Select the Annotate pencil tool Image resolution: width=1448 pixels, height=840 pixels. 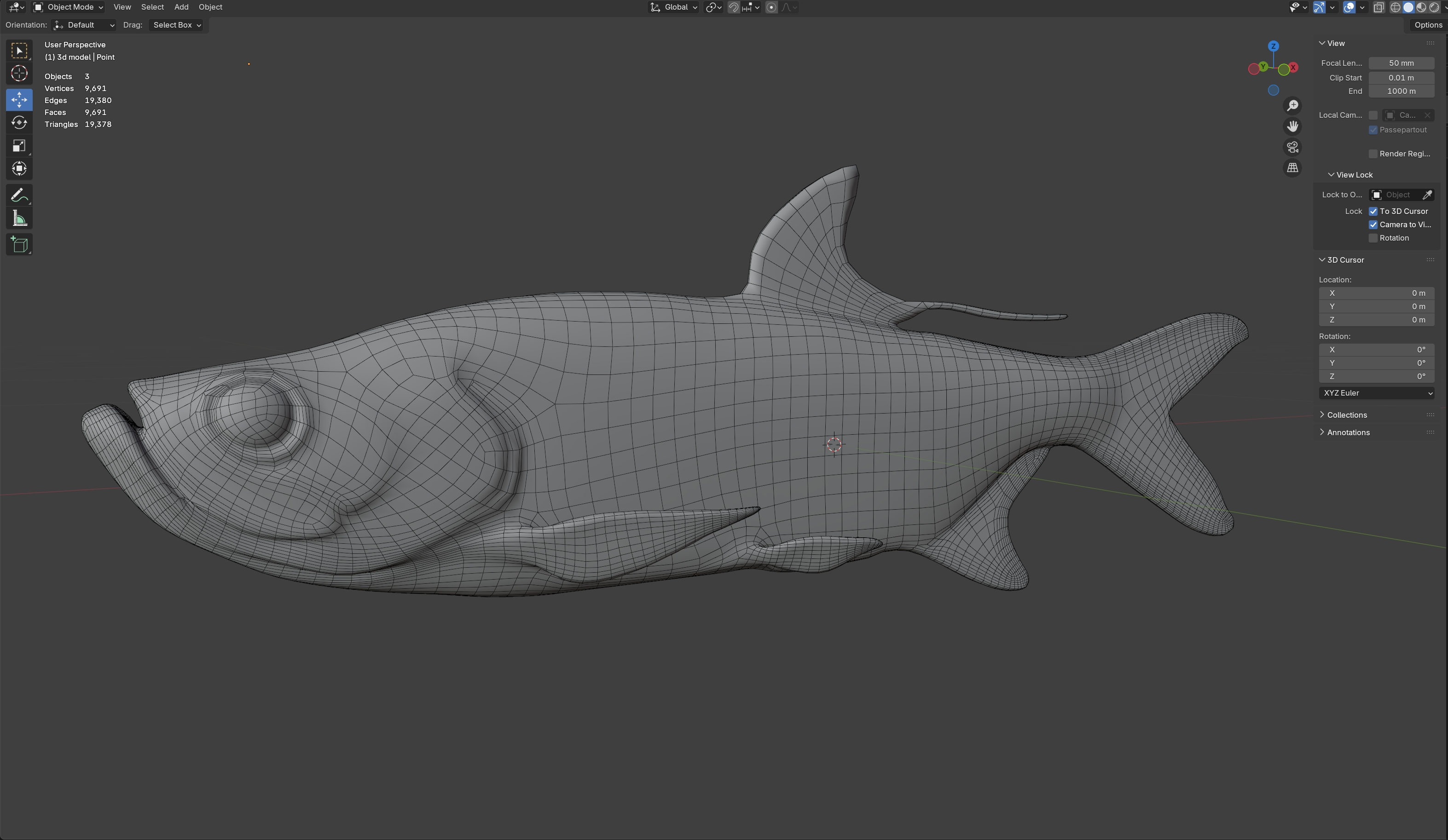tap(19, 195)
